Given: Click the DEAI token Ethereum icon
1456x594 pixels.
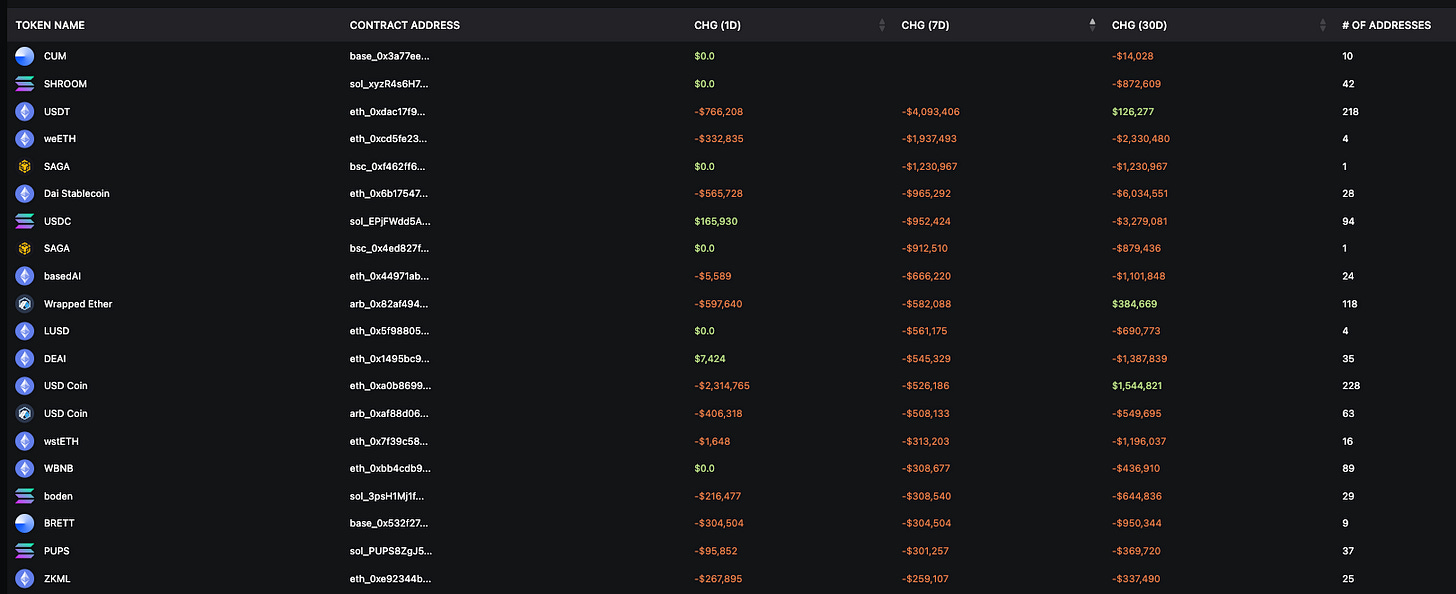Looking at the screenshot, I should pyautogui.click(x=24, y=358).
